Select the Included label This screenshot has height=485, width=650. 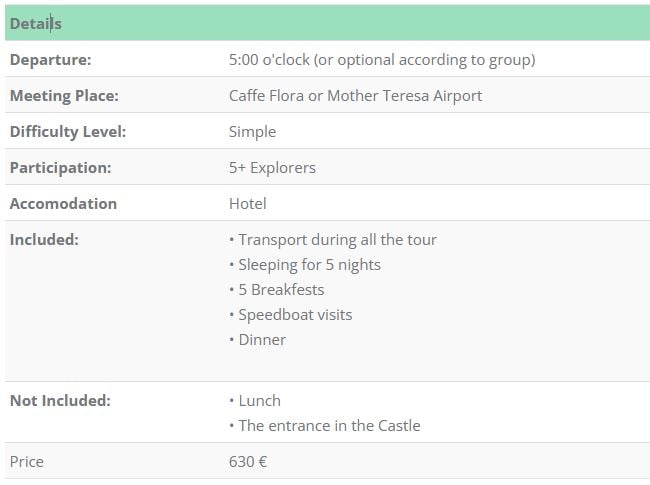coord(44,240)
